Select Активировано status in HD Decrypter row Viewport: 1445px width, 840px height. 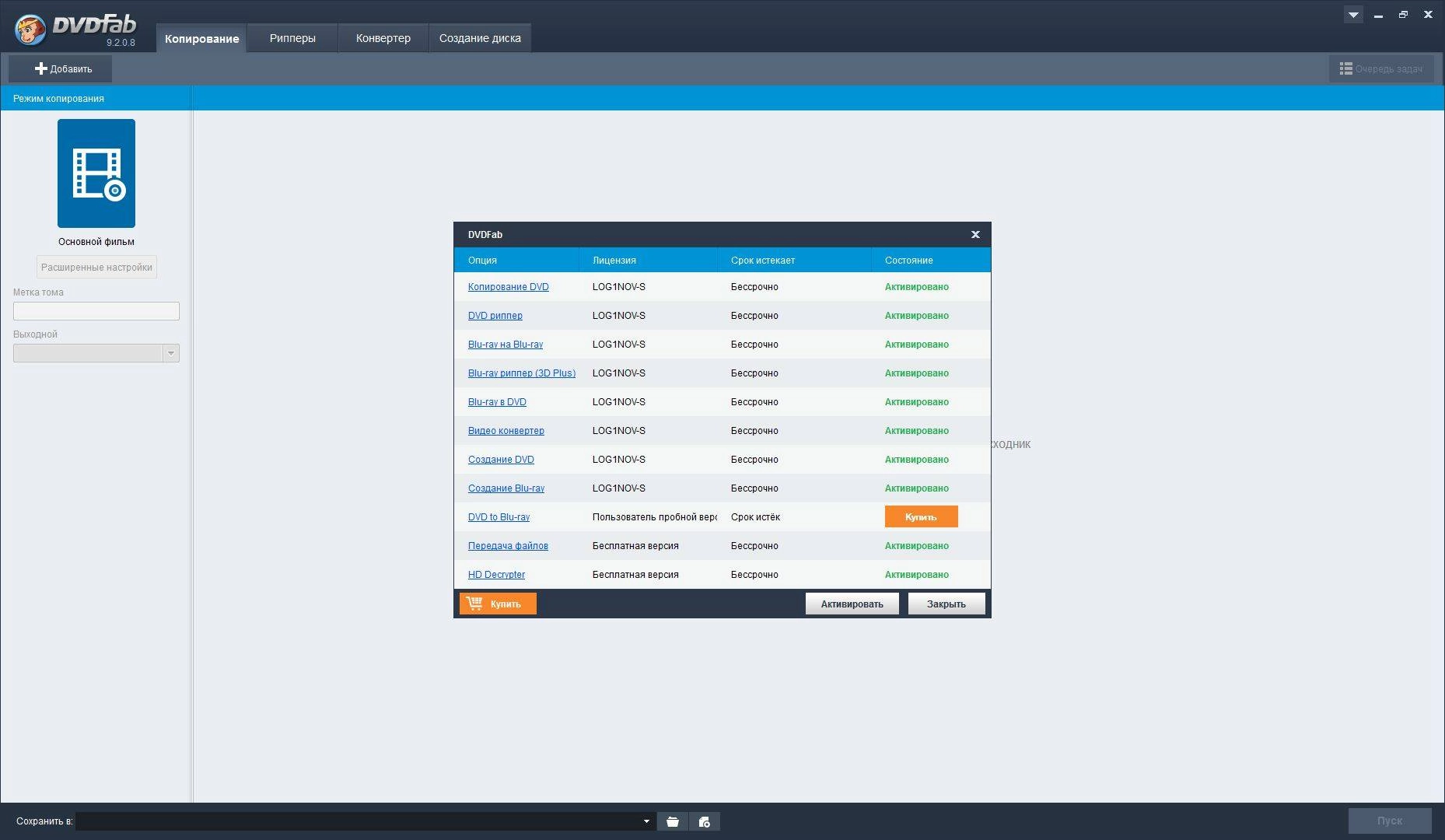[917, 575]
